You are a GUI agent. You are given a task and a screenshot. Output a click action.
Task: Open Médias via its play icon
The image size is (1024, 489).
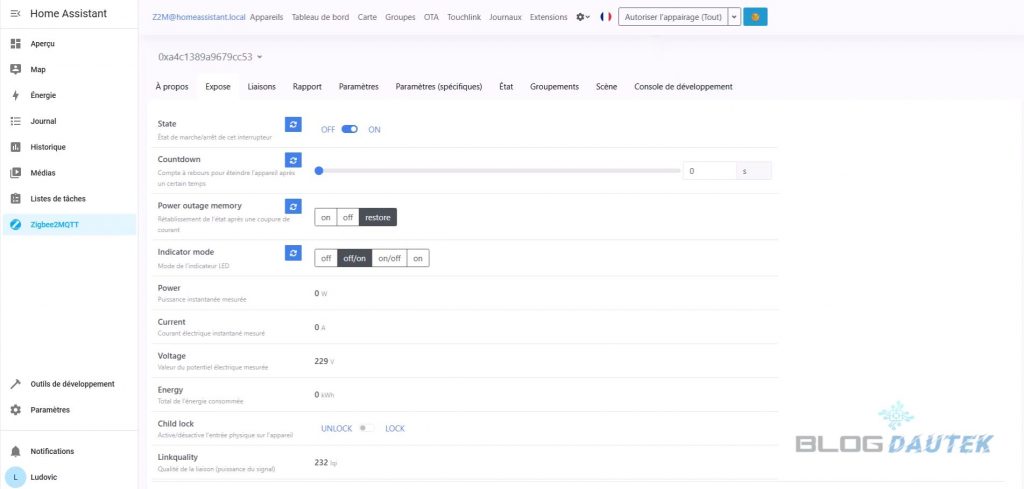15,172
